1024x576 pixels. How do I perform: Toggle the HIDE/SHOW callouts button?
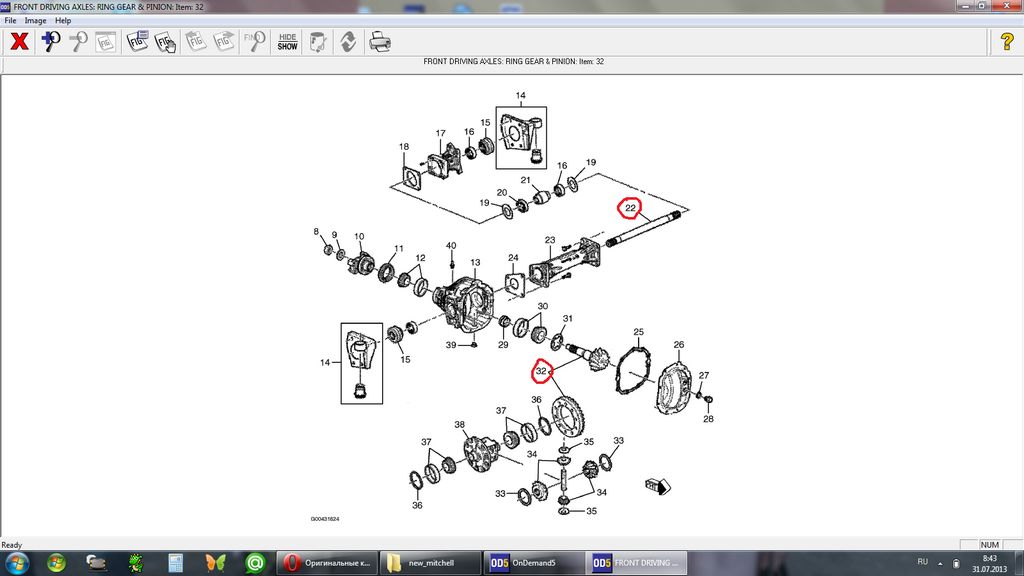pos(287,42)
